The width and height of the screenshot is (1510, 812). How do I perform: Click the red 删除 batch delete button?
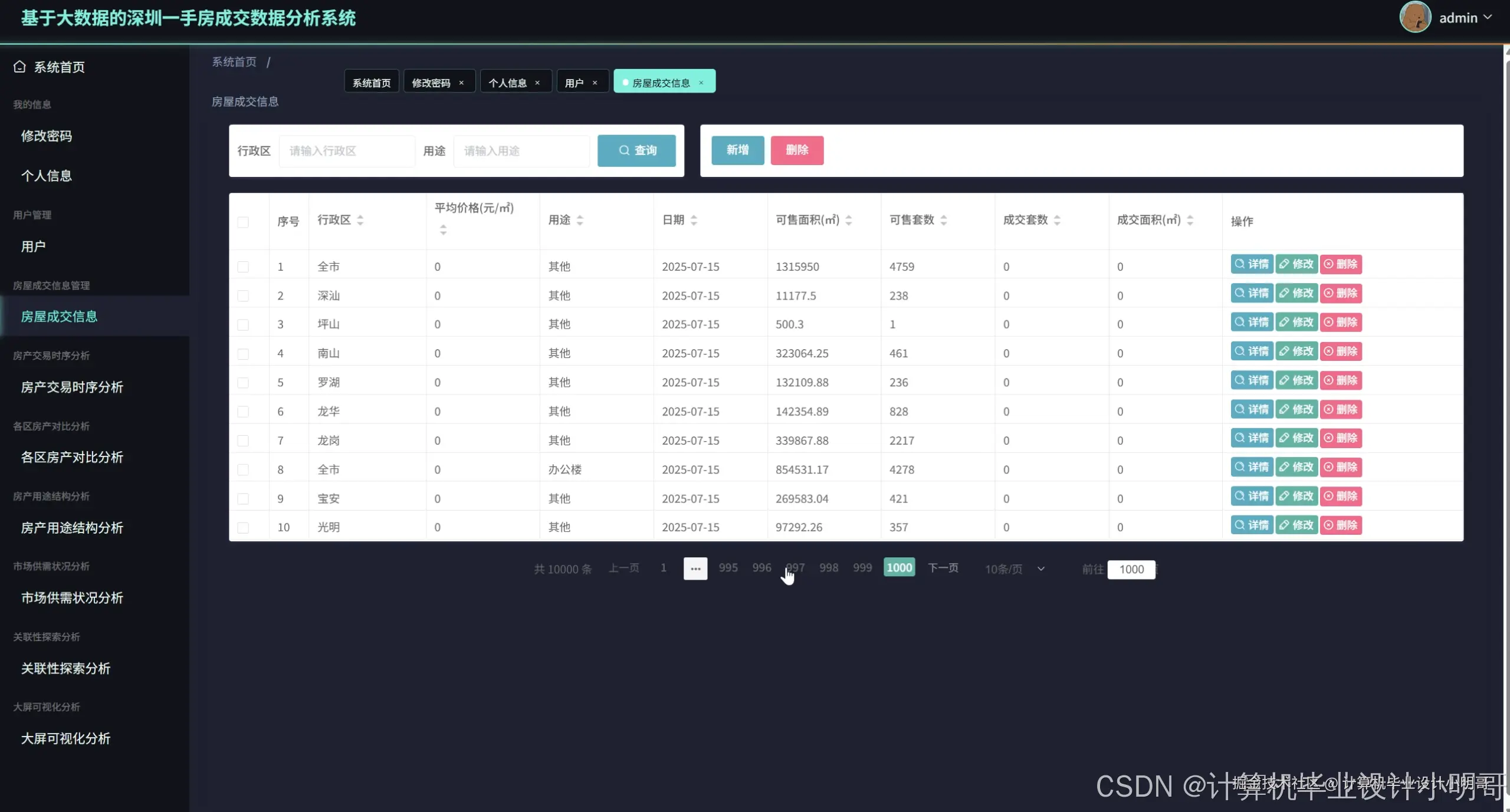796,150
